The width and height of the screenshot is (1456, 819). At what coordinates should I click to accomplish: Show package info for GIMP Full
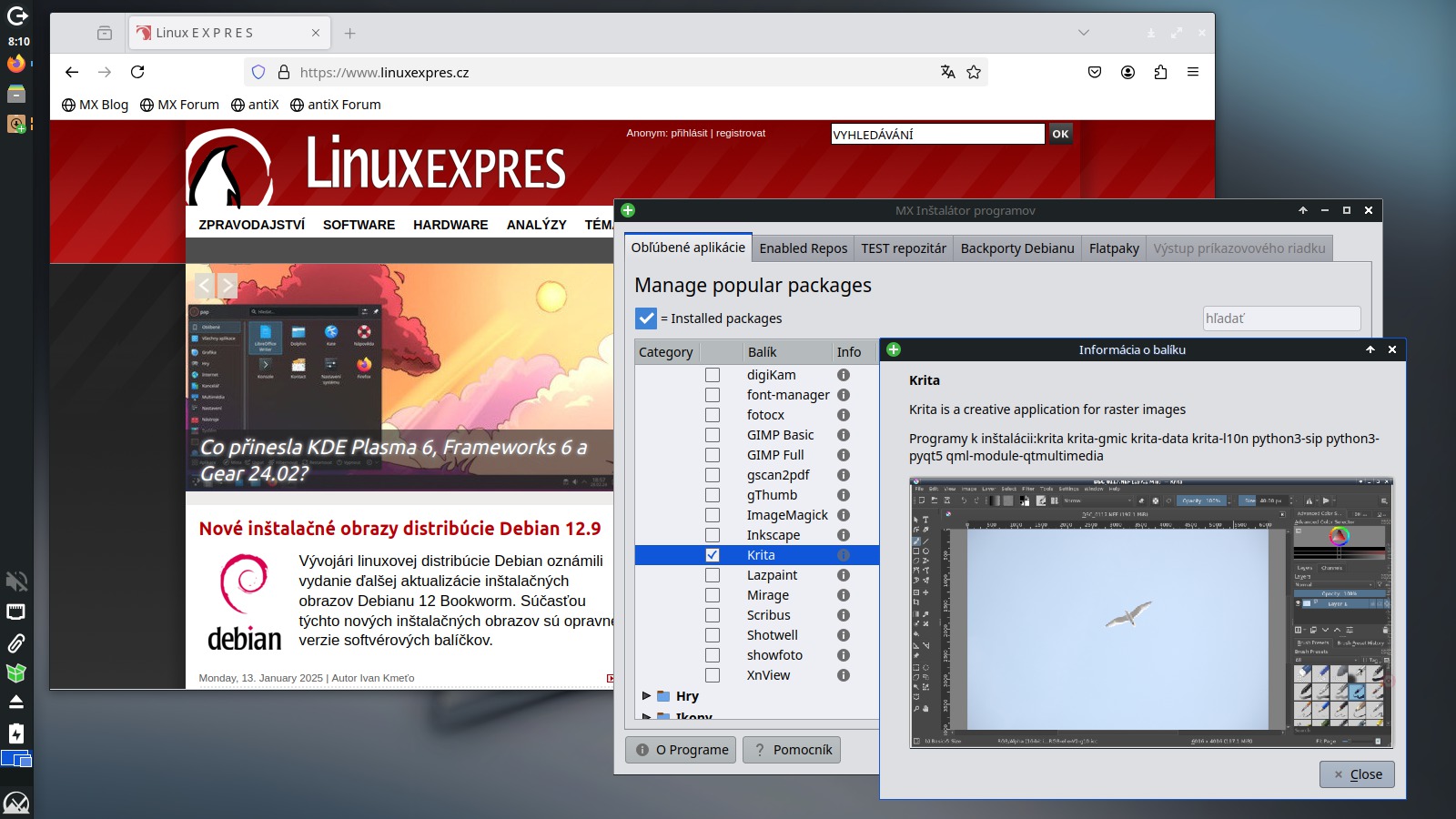[x=844, y=455]
